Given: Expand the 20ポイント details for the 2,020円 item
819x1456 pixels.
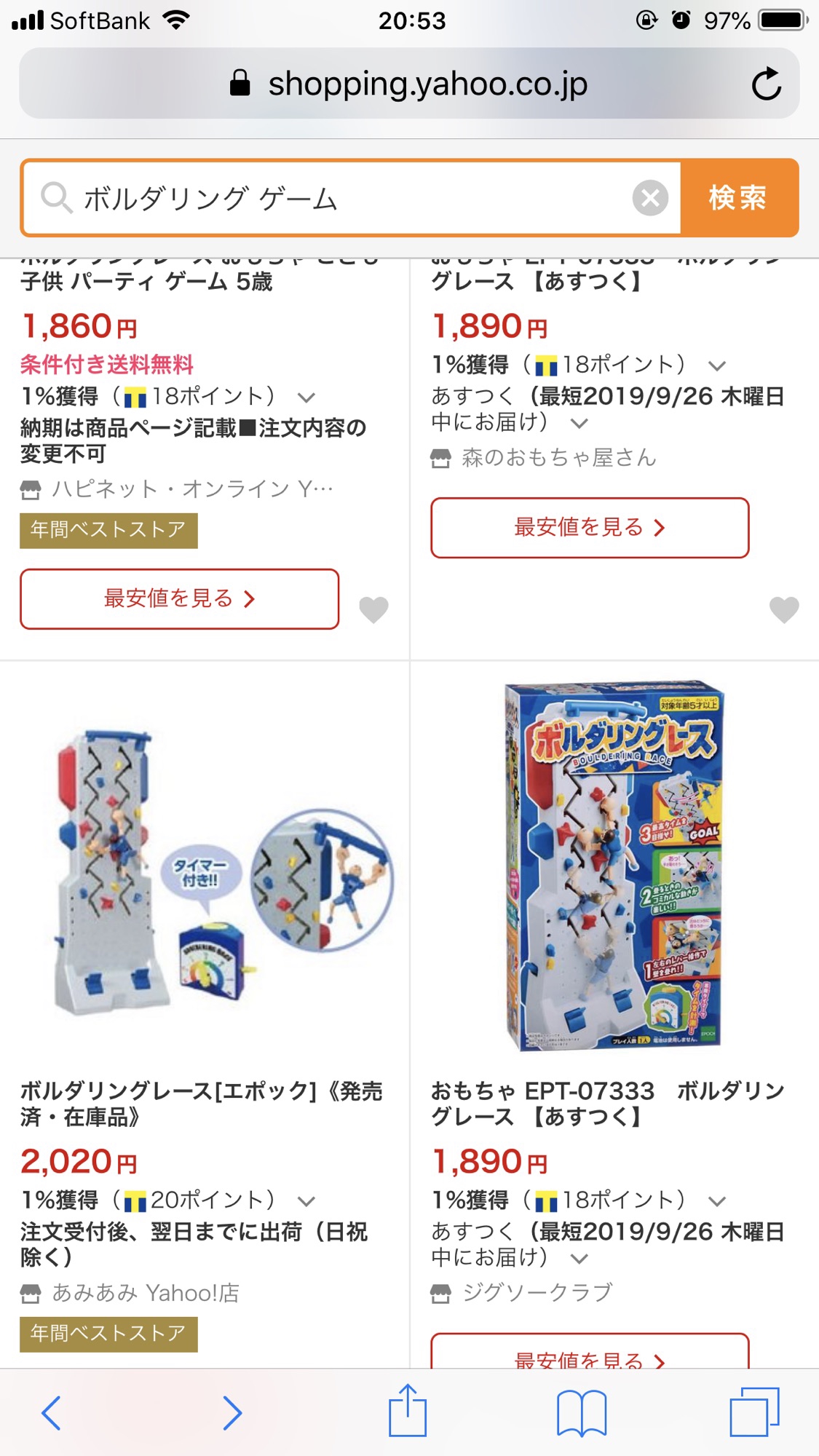Looking at the screenshot, I should point(306,1201).
